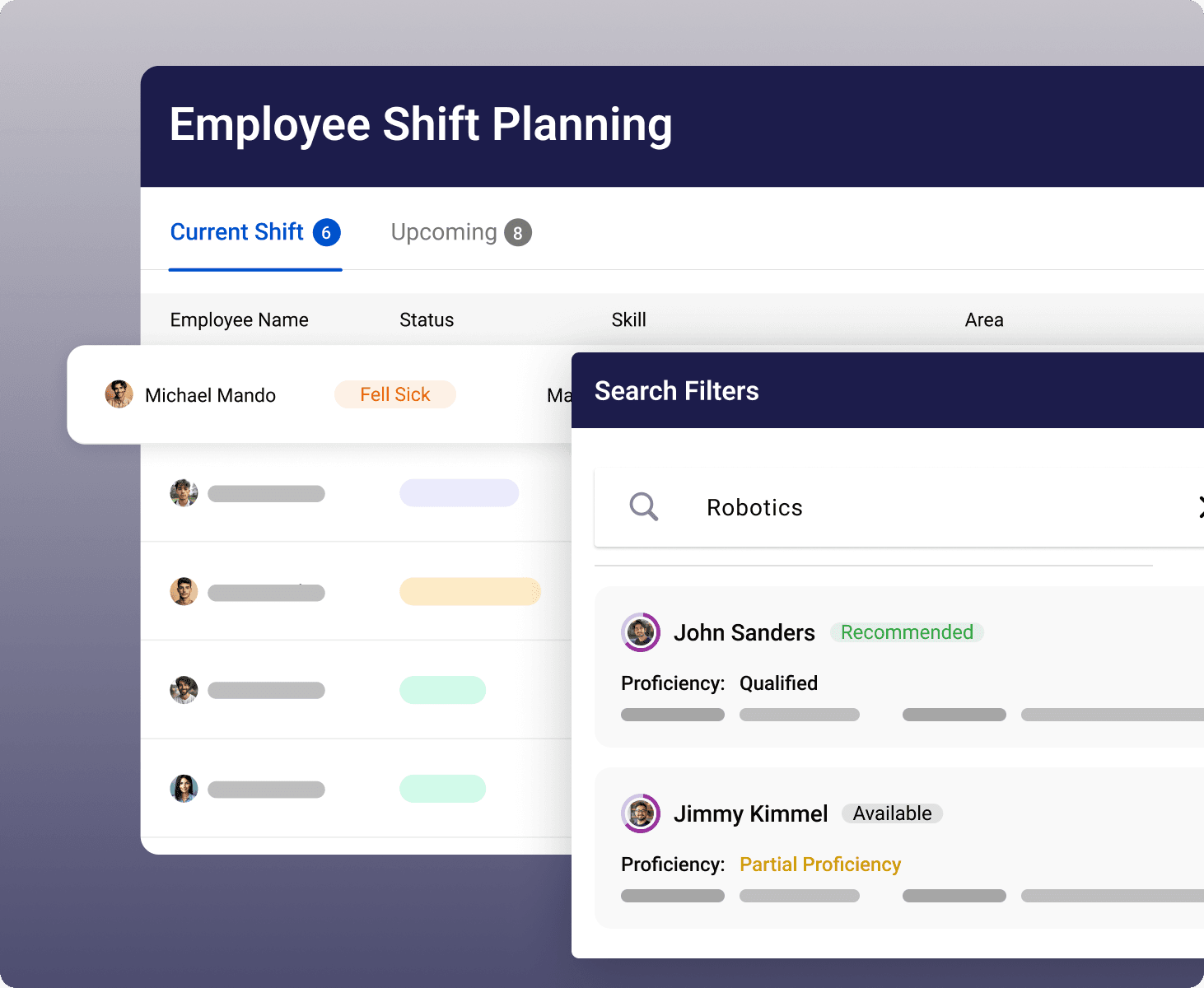Image resolution: width=1204 pixels, height=988 pixels.
Task: Click the Partial Proficiency label
Action: [x=820, y=864]
